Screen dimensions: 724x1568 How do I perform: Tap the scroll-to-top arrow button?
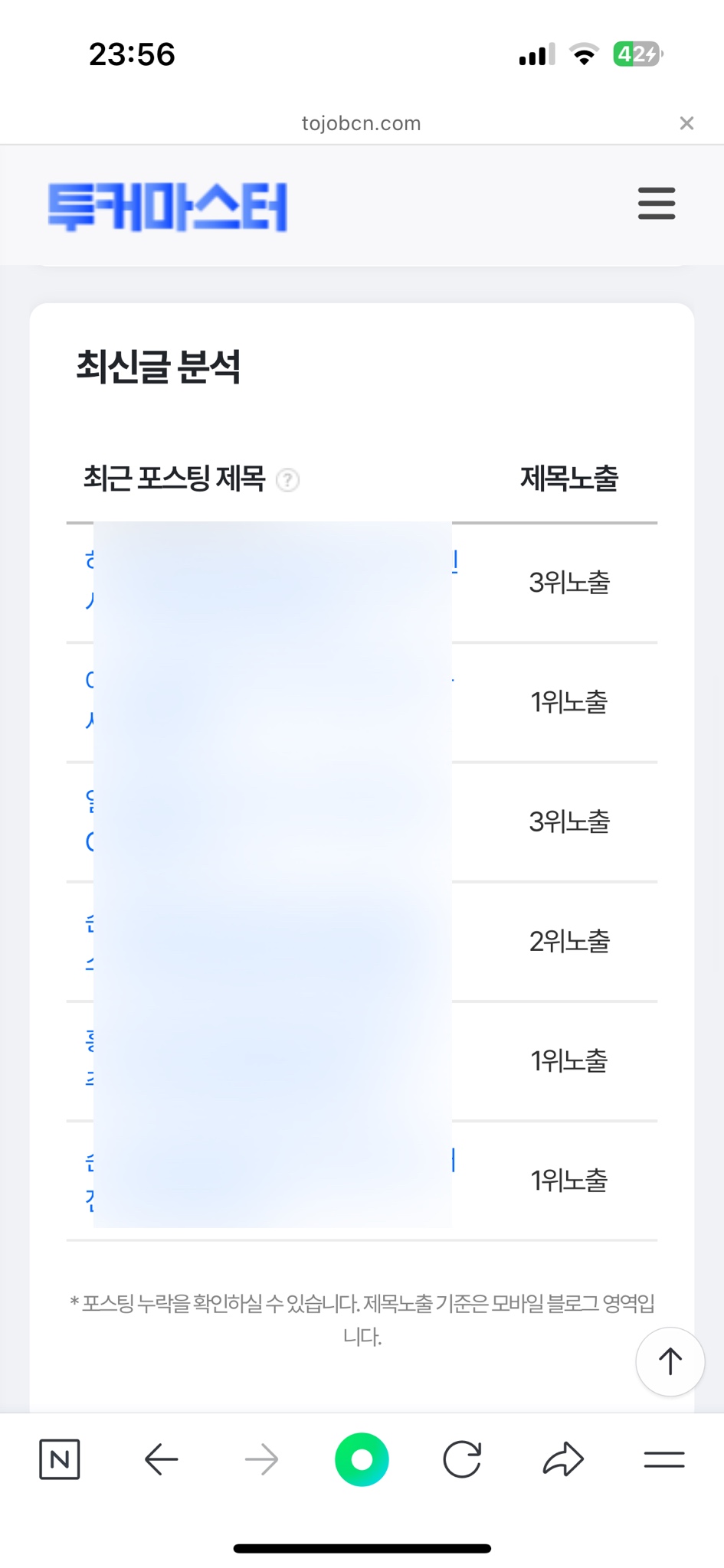click(670, 1361)
